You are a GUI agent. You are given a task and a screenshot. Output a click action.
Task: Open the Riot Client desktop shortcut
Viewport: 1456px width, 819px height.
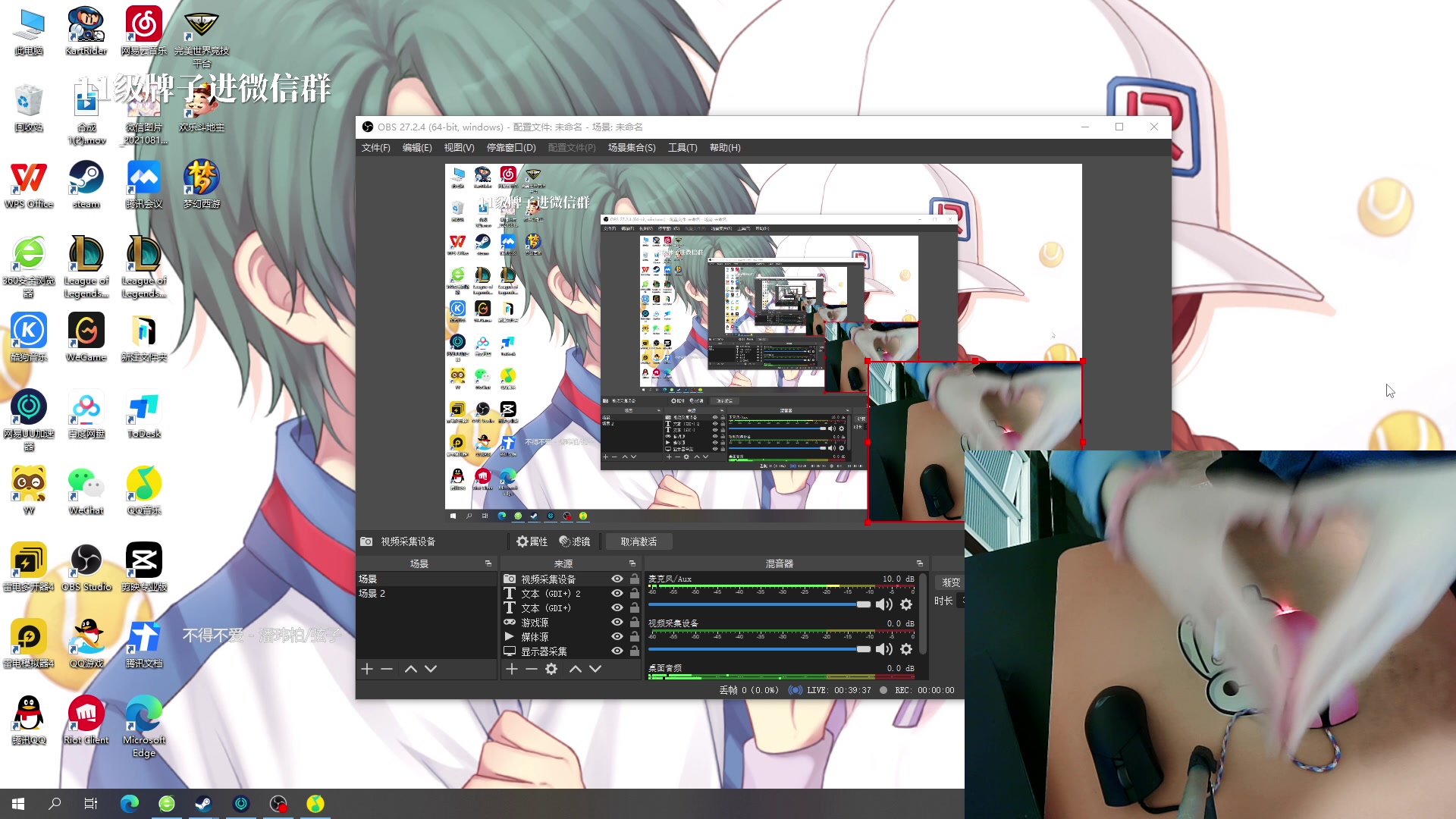tap(86, 720)
